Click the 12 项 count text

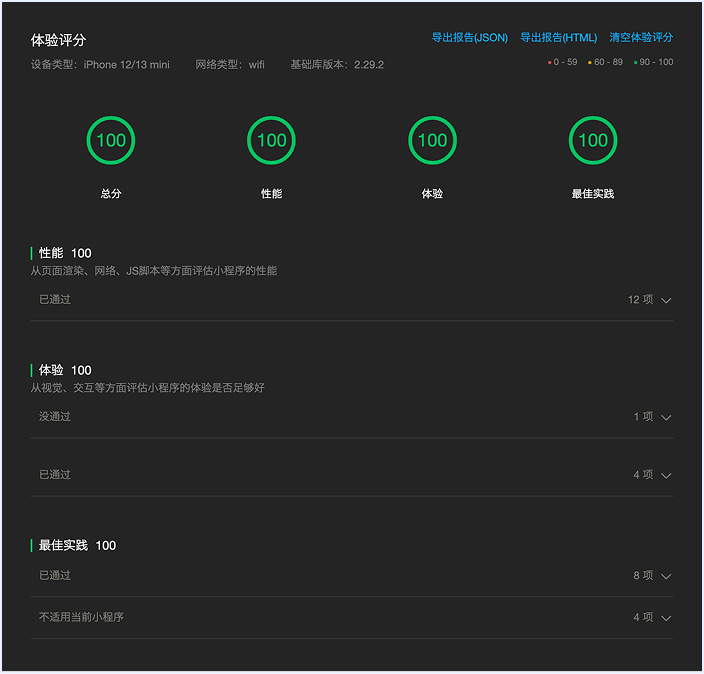click(640, 300)
